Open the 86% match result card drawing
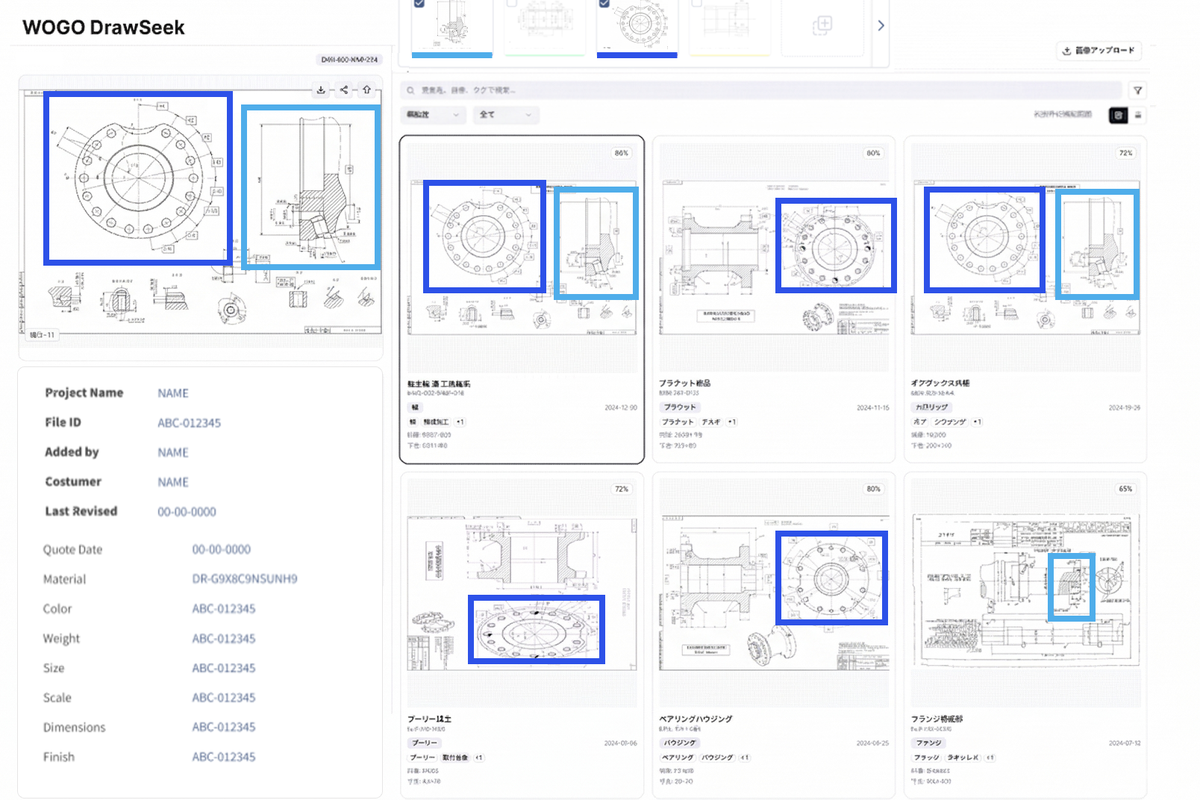1200x800 pixels. click(521, 257)
